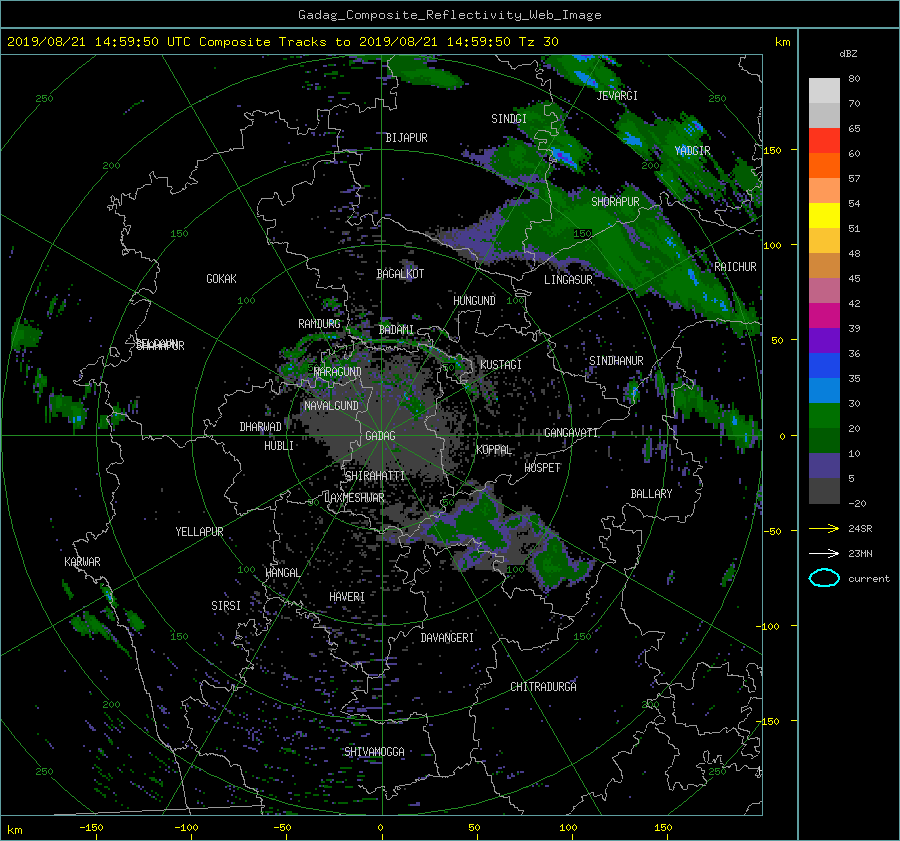
Task: Click the KOPPAL city label
Action: coord(494,450)
